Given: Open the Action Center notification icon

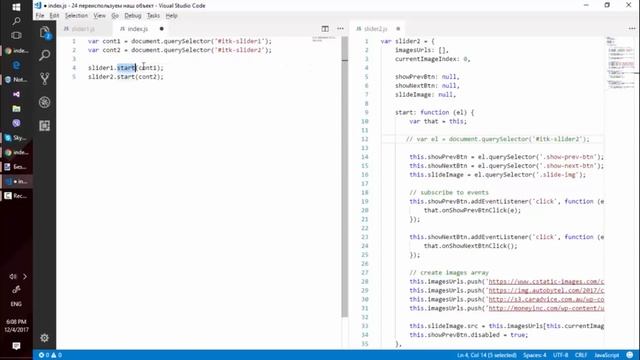Looking at the screenshot, I should pyautogui.click(x=16, y=346).
